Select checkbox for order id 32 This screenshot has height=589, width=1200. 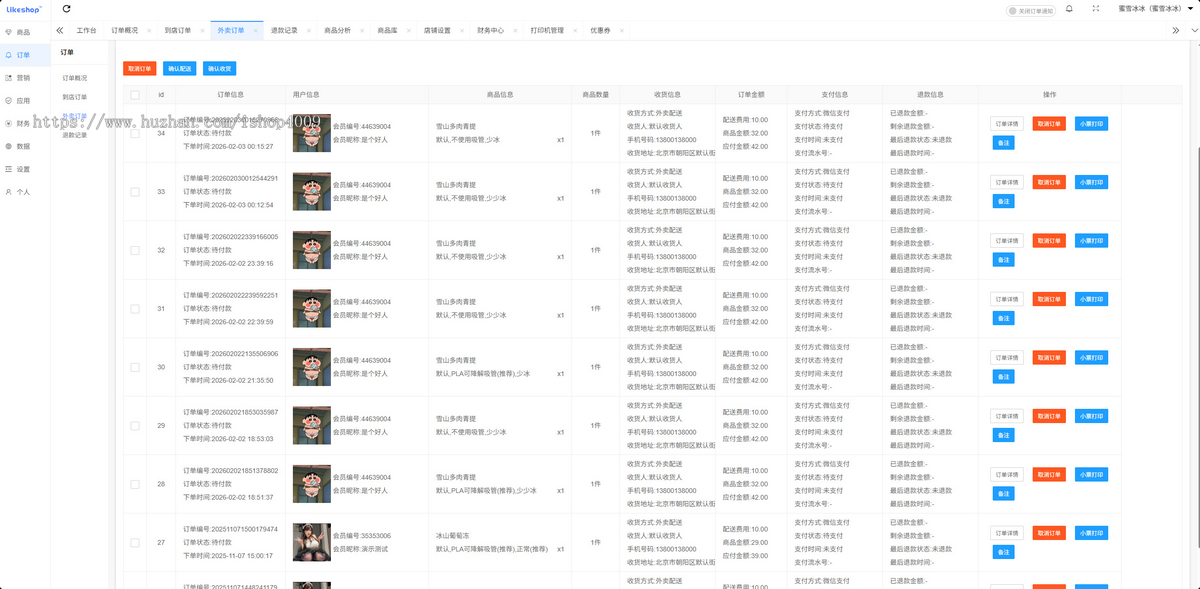point(134,250)
